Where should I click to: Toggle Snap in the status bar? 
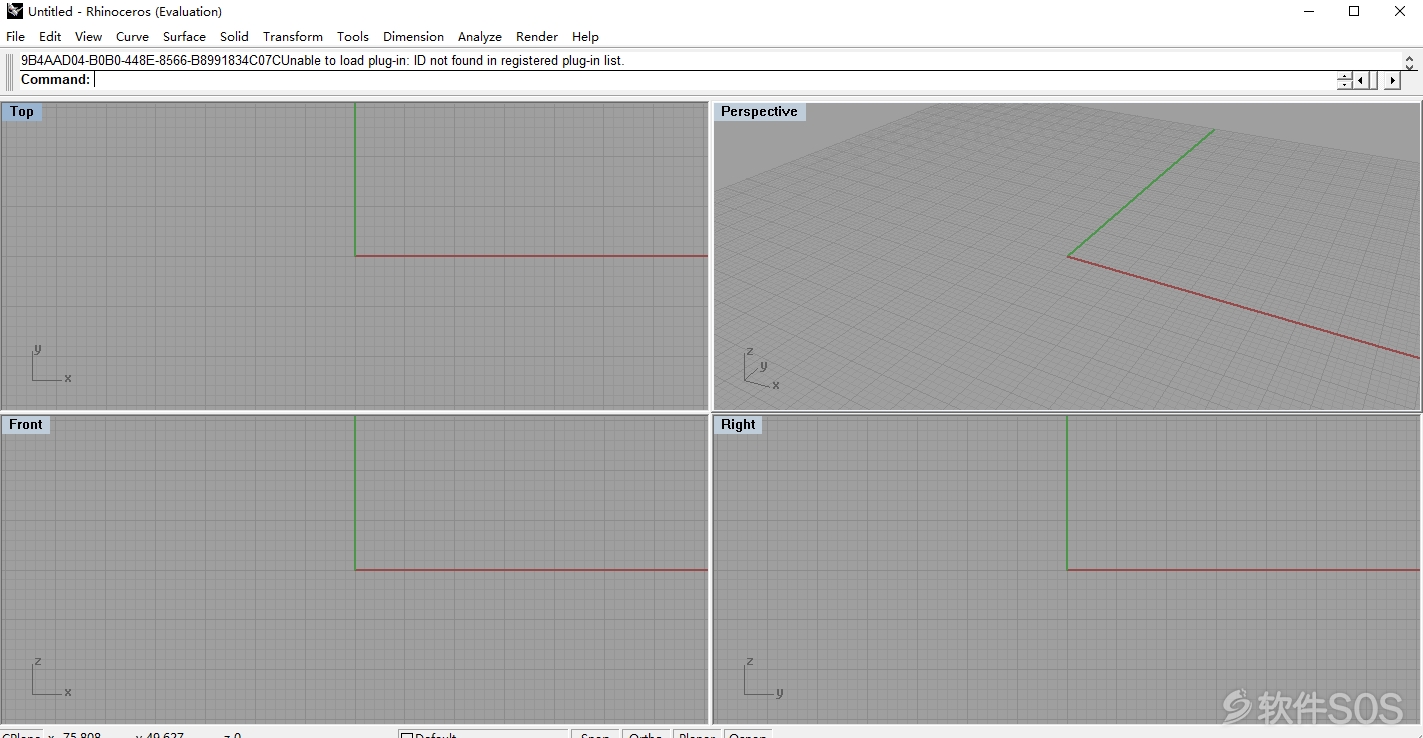tap(595, 734)
